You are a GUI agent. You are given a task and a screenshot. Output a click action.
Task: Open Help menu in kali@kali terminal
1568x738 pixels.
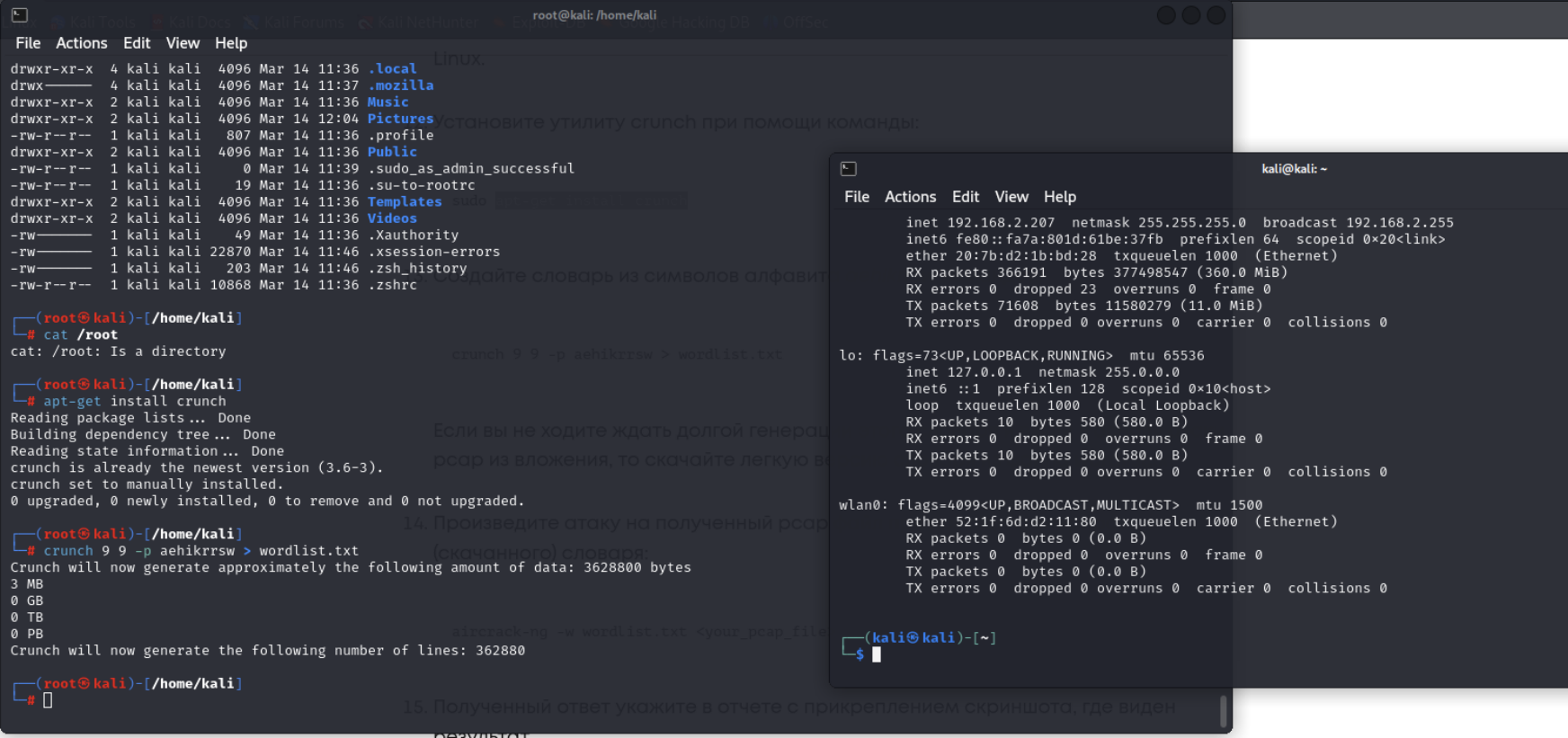(1060, 197)
